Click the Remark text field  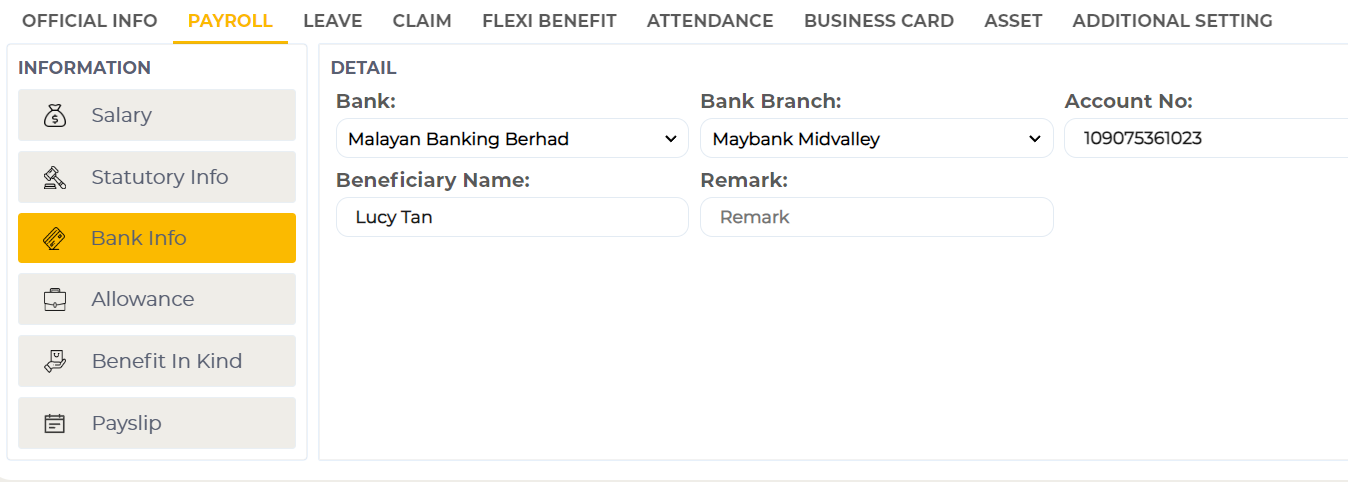pyautogui.click(x=876, y=217)
